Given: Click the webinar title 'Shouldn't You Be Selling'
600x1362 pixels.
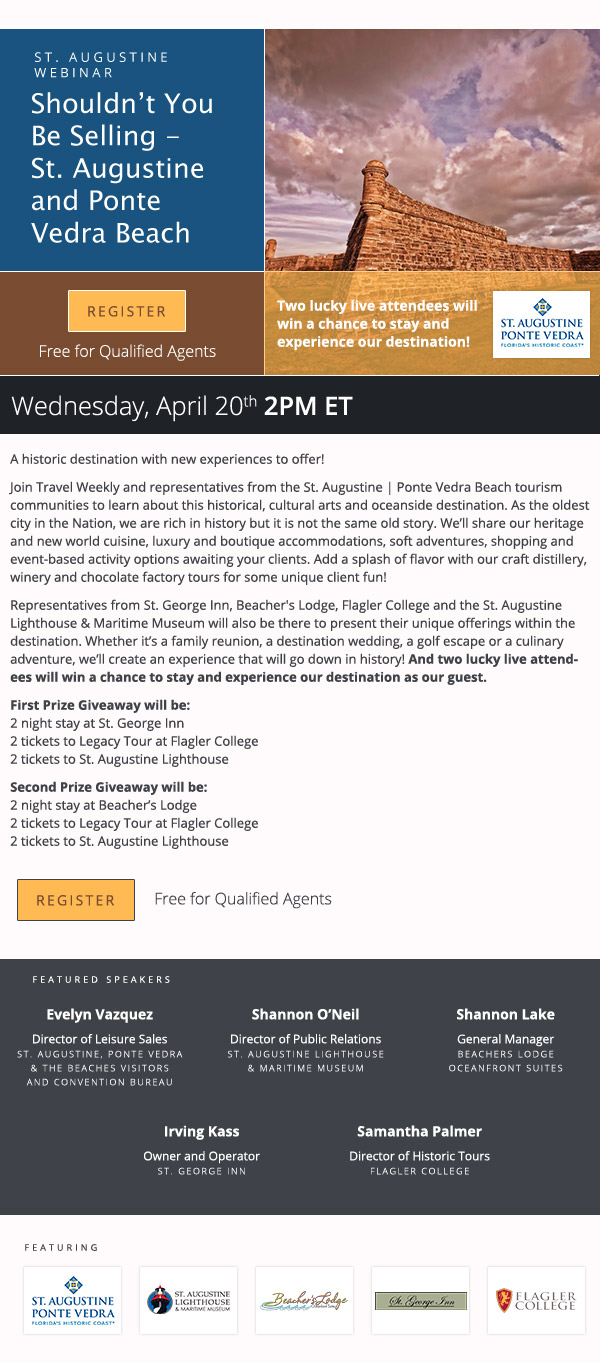Looking at the screenshot, I should click(122, 168).
